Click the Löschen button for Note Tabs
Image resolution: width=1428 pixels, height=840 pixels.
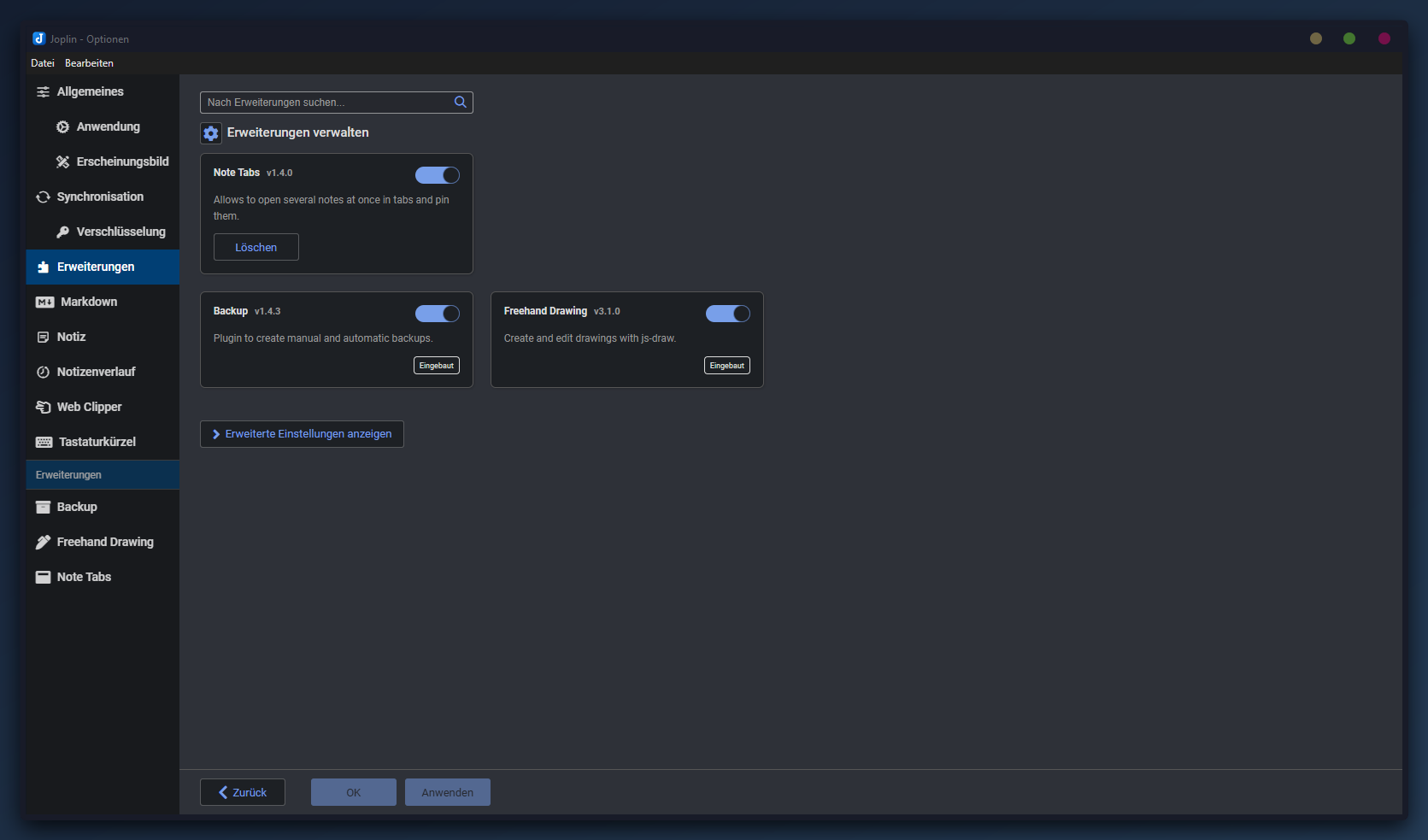pyautogui.click(x=256, y=247)
